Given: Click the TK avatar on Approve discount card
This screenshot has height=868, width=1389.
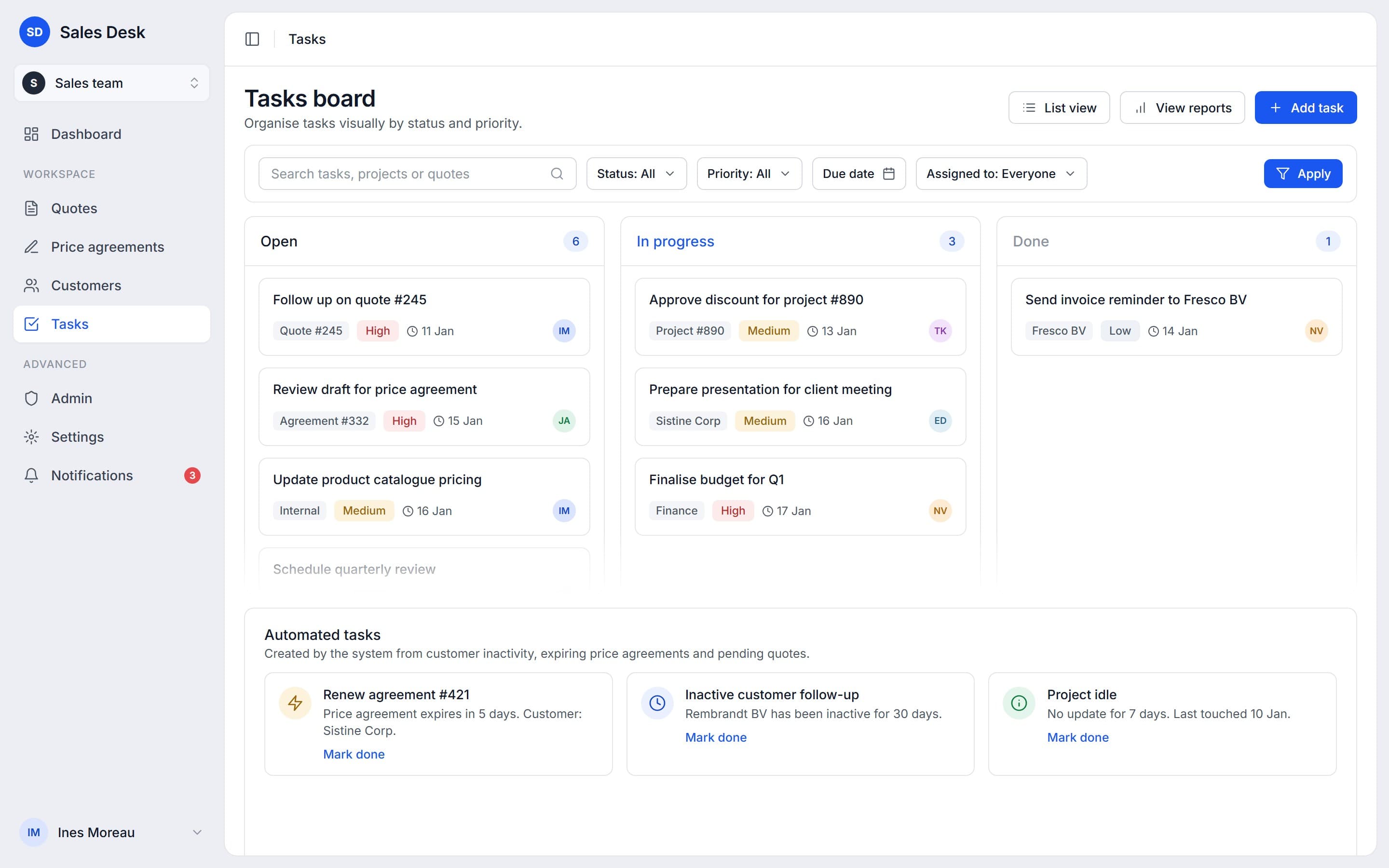Looking at the screenshot, I should click(x=940, y=331).
